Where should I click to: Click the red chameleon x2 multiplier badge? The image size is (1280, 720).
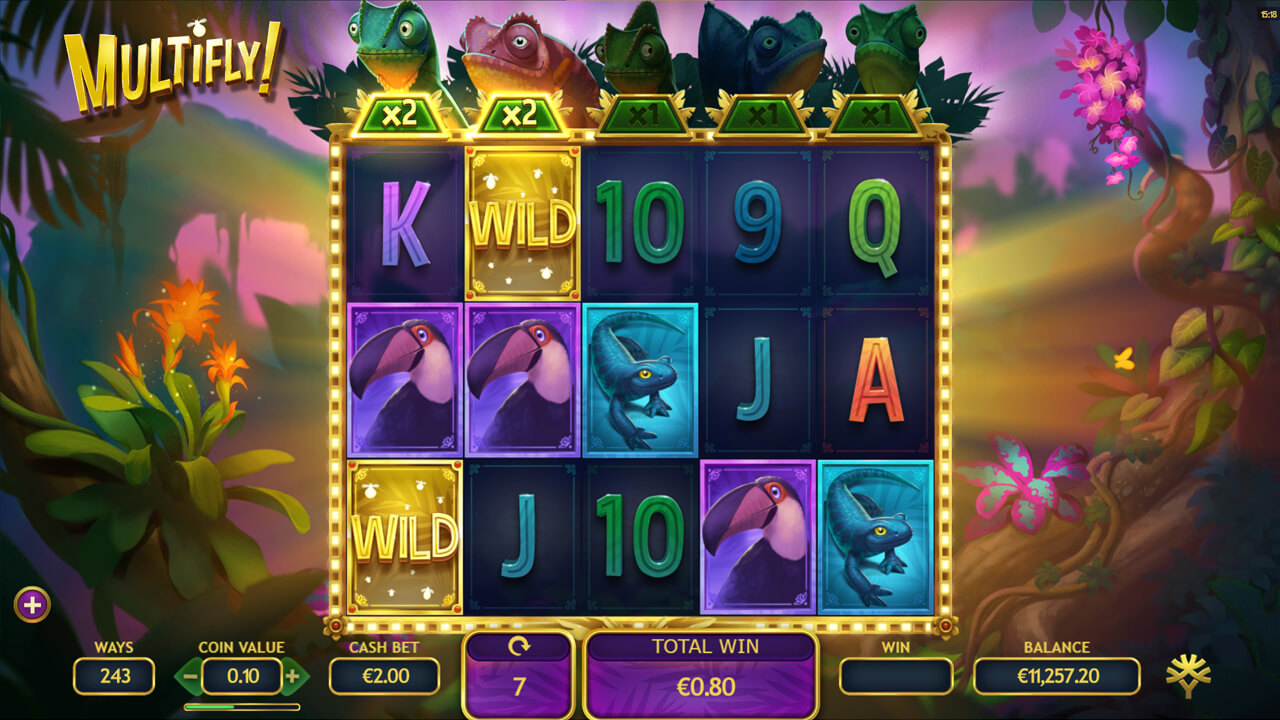point(519,115)
